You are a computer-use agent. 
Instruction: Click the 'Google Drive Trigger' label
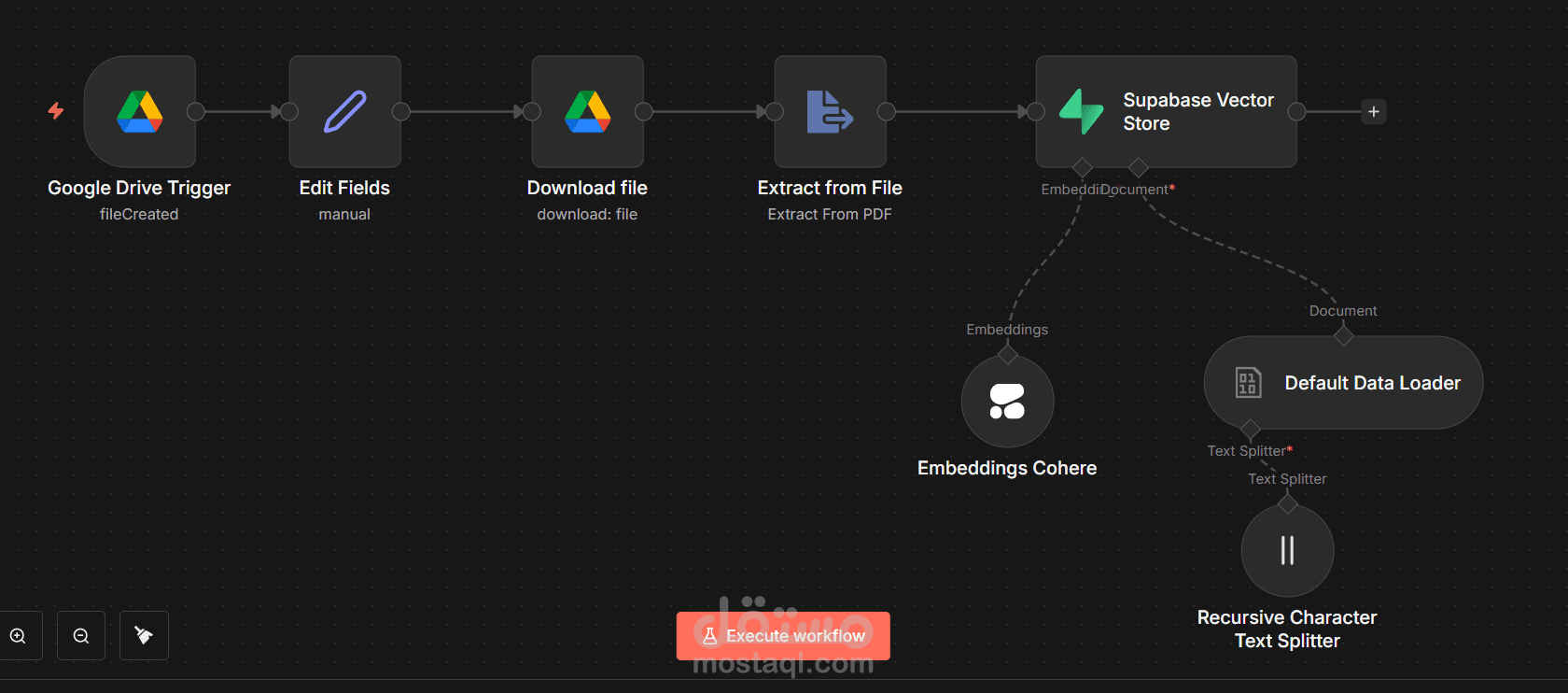(139, 188)
